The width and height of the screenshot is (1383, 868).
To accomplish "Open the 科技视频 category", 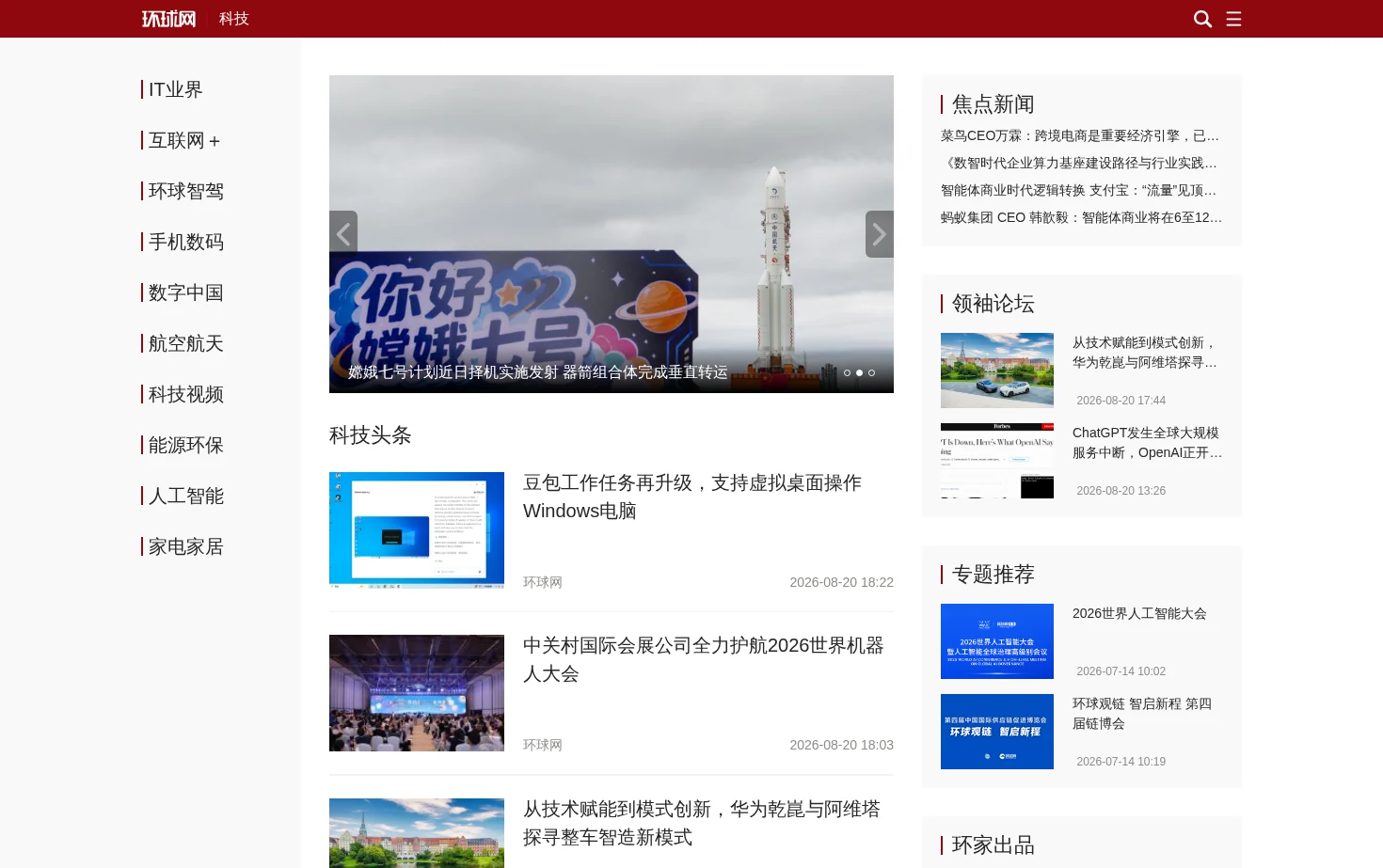I will pos(185,394).
